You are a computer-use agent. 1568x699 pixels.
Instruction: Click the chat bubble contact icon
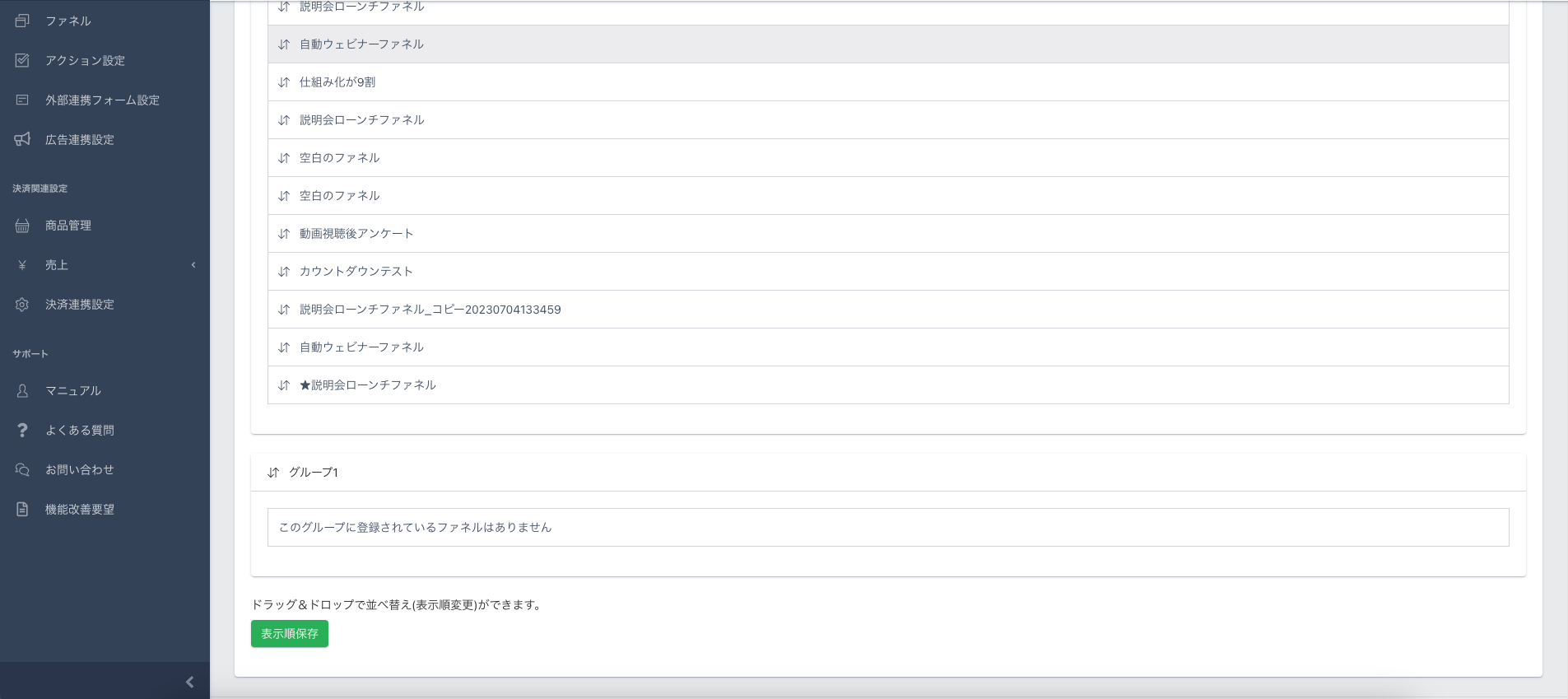click(22, 469)
